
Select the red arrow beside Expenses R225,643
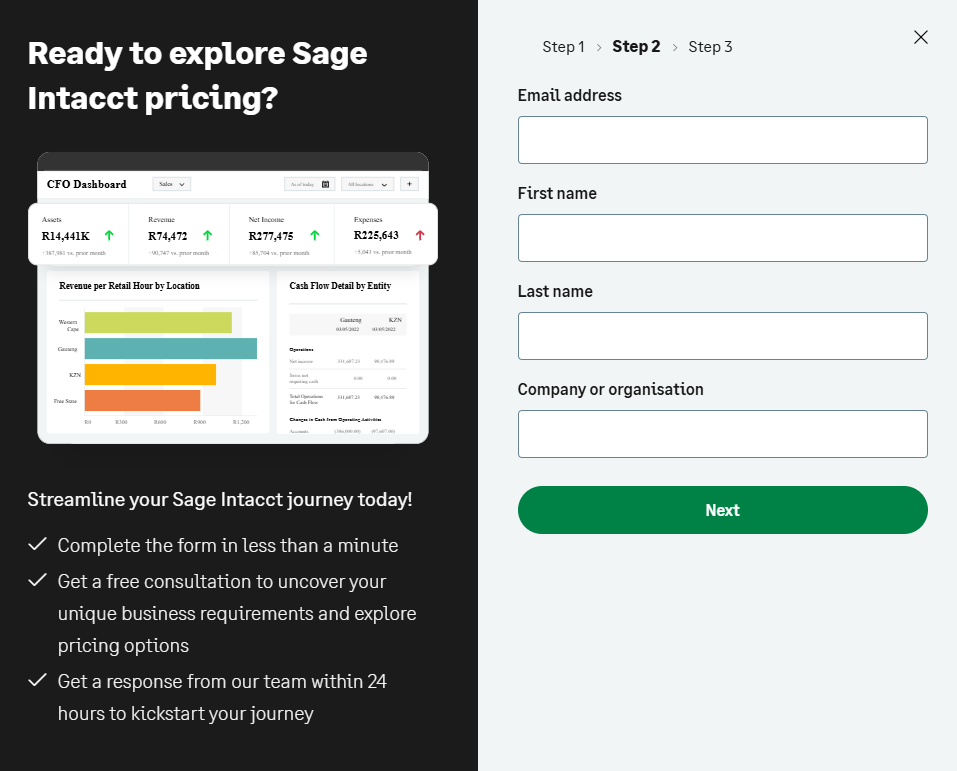420,235
